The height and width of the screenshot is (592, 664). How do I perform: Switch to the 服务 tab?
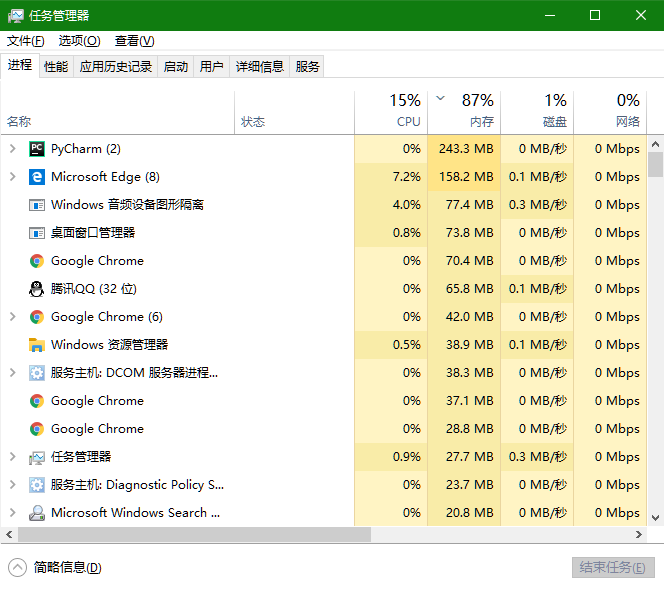point(307,66)
